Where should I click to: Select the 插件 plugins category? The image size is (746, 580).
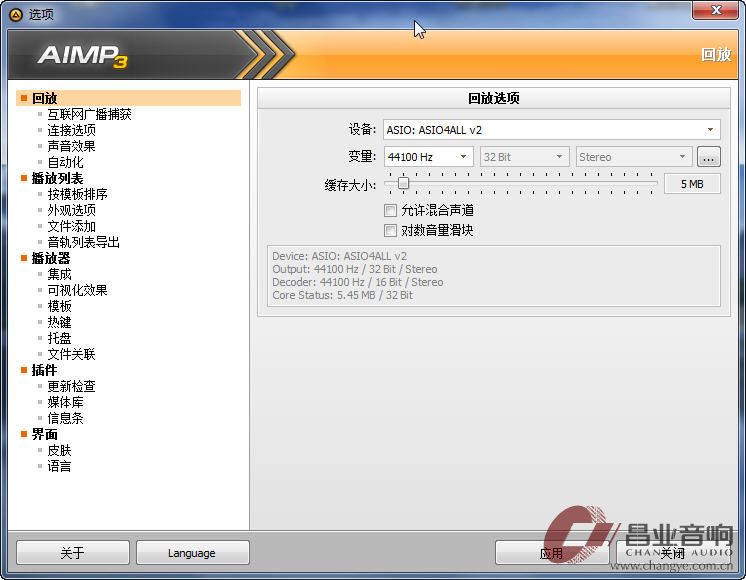(44, 370)
